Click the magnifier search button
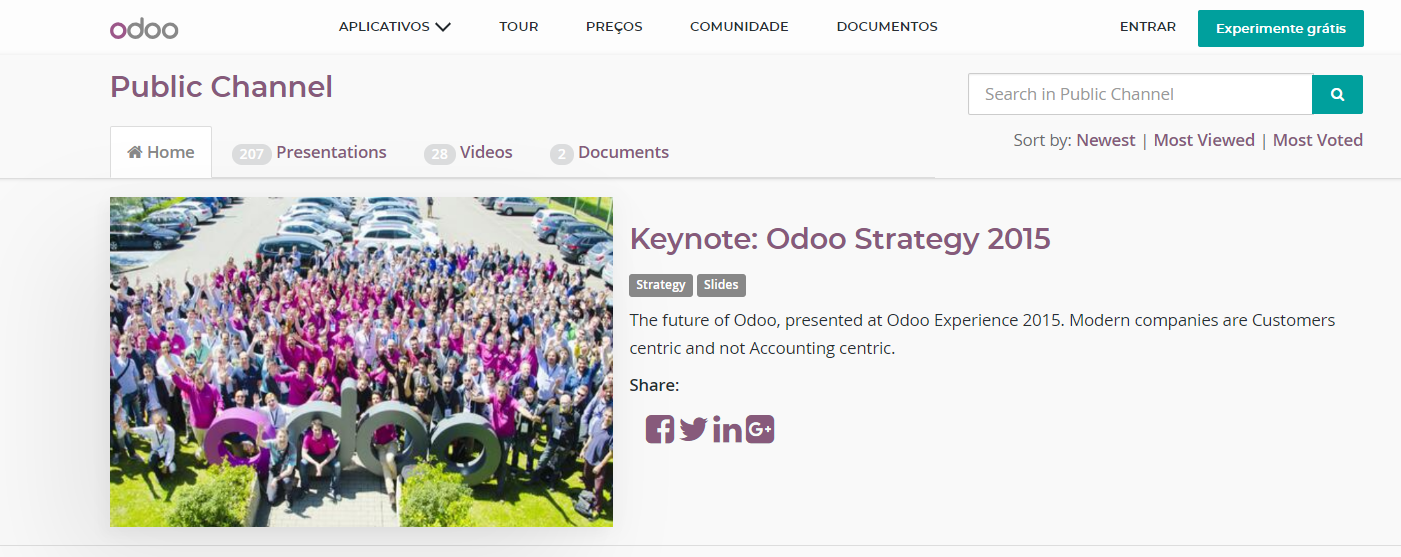The width and height of the screenshot is (1401, 557). (x=1337, y=95)
